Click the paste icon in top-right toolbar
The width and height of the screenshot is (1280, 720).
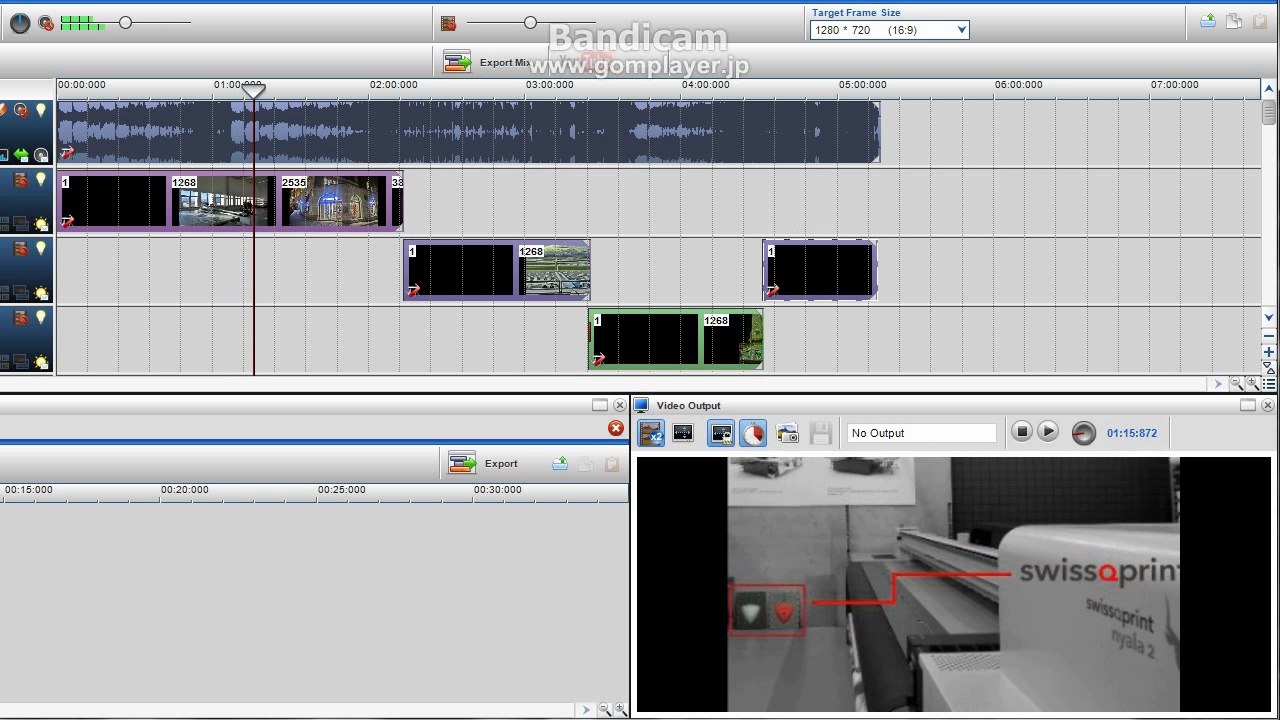pos(1260,21)
